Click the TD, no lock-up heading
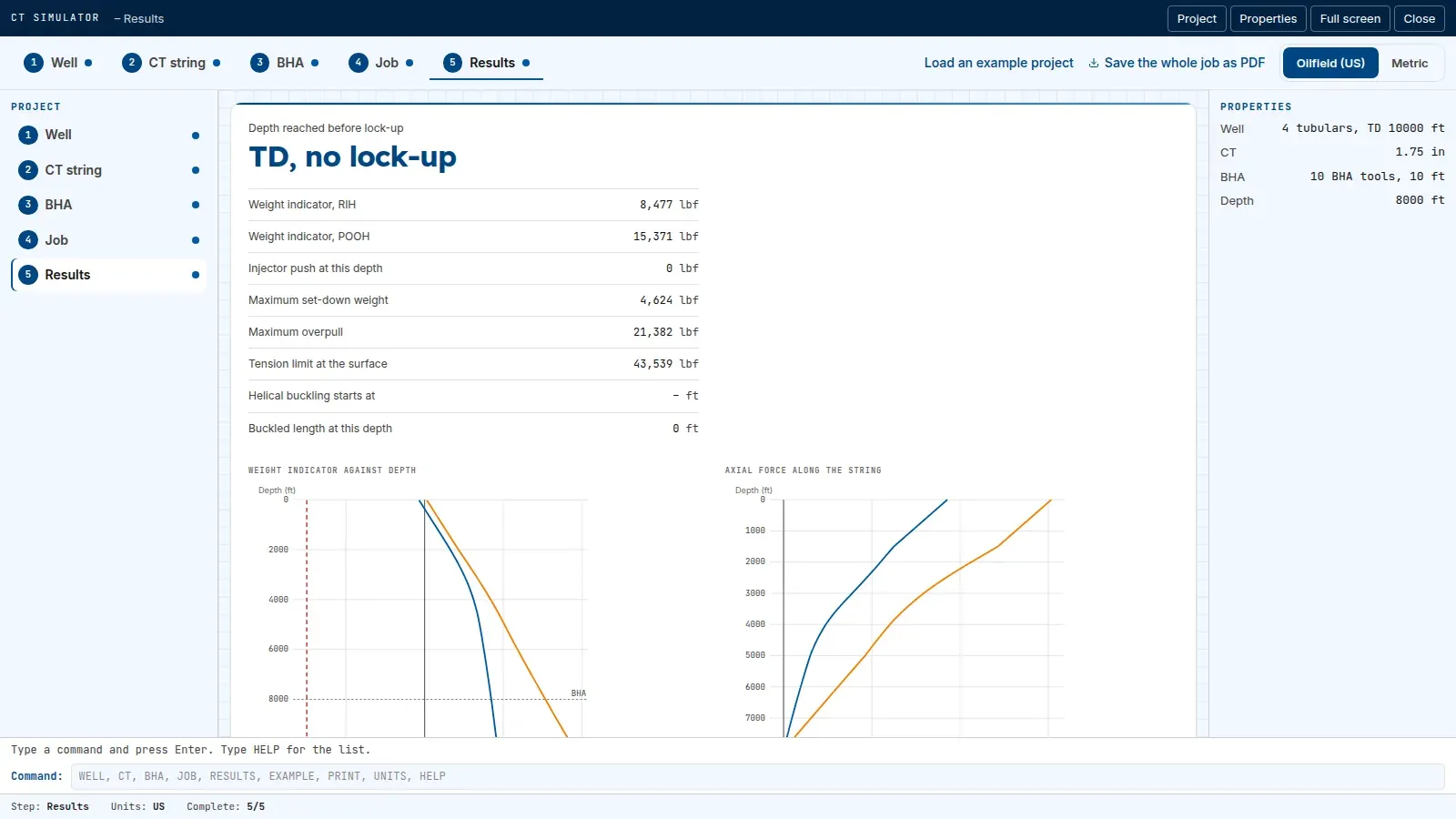The width and height of the screenshot is (1456, 819). [x=352, y=157]
